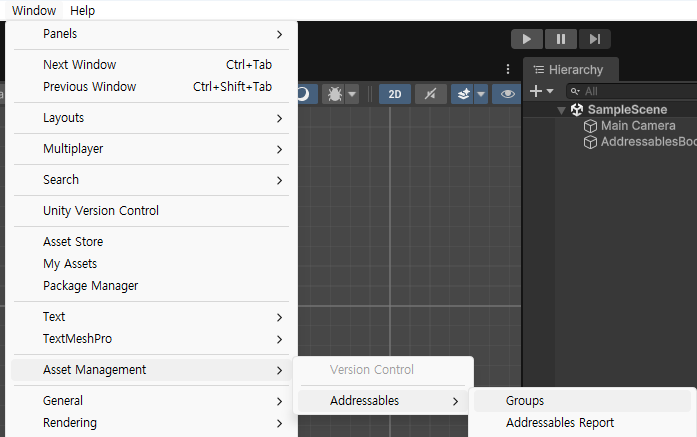
Task: Select Main Camera in Hierarchy
Action: (x=638, y=126)
